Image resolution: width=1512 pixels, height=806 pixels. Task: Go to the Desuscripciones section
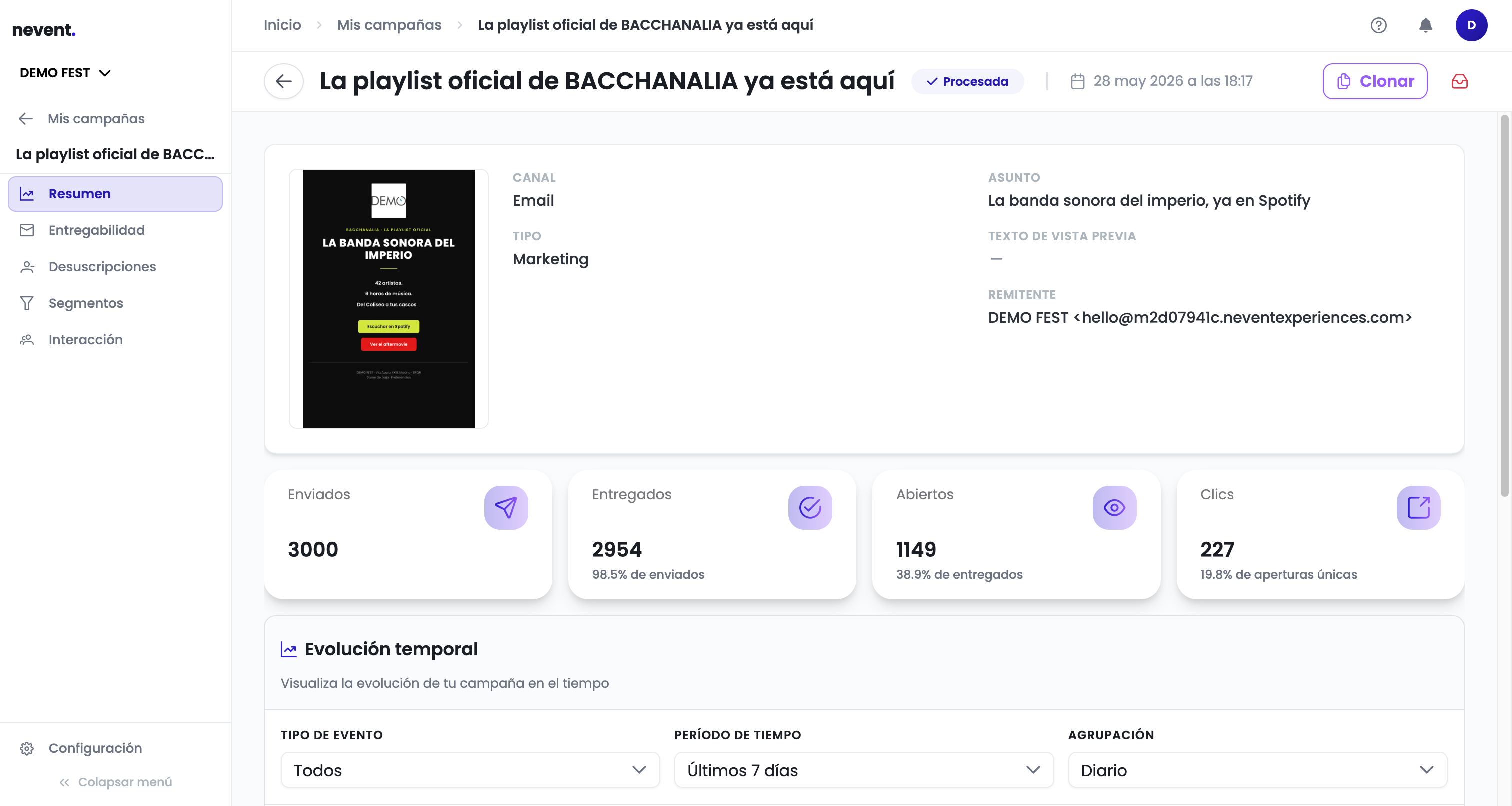(x=115, y=267)
